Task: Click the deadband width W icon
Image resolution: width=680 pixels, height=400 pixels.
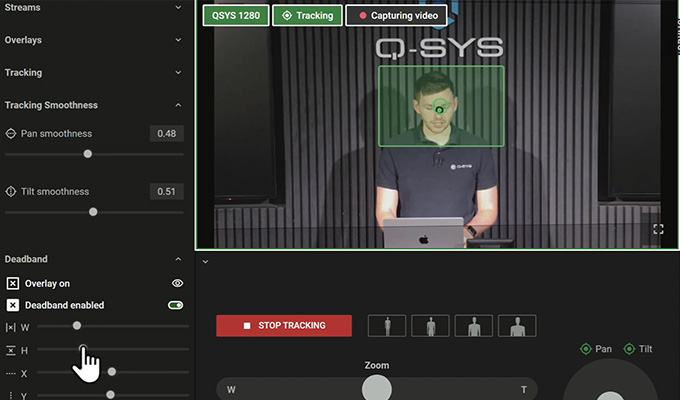Action: coord(10,328)
